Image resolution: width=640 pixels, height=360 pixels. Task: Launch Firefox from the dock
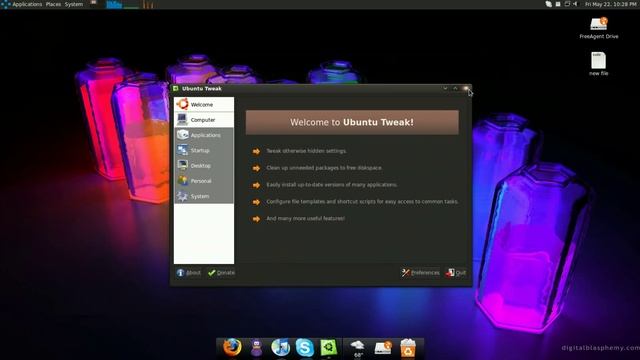coord(232,348)
